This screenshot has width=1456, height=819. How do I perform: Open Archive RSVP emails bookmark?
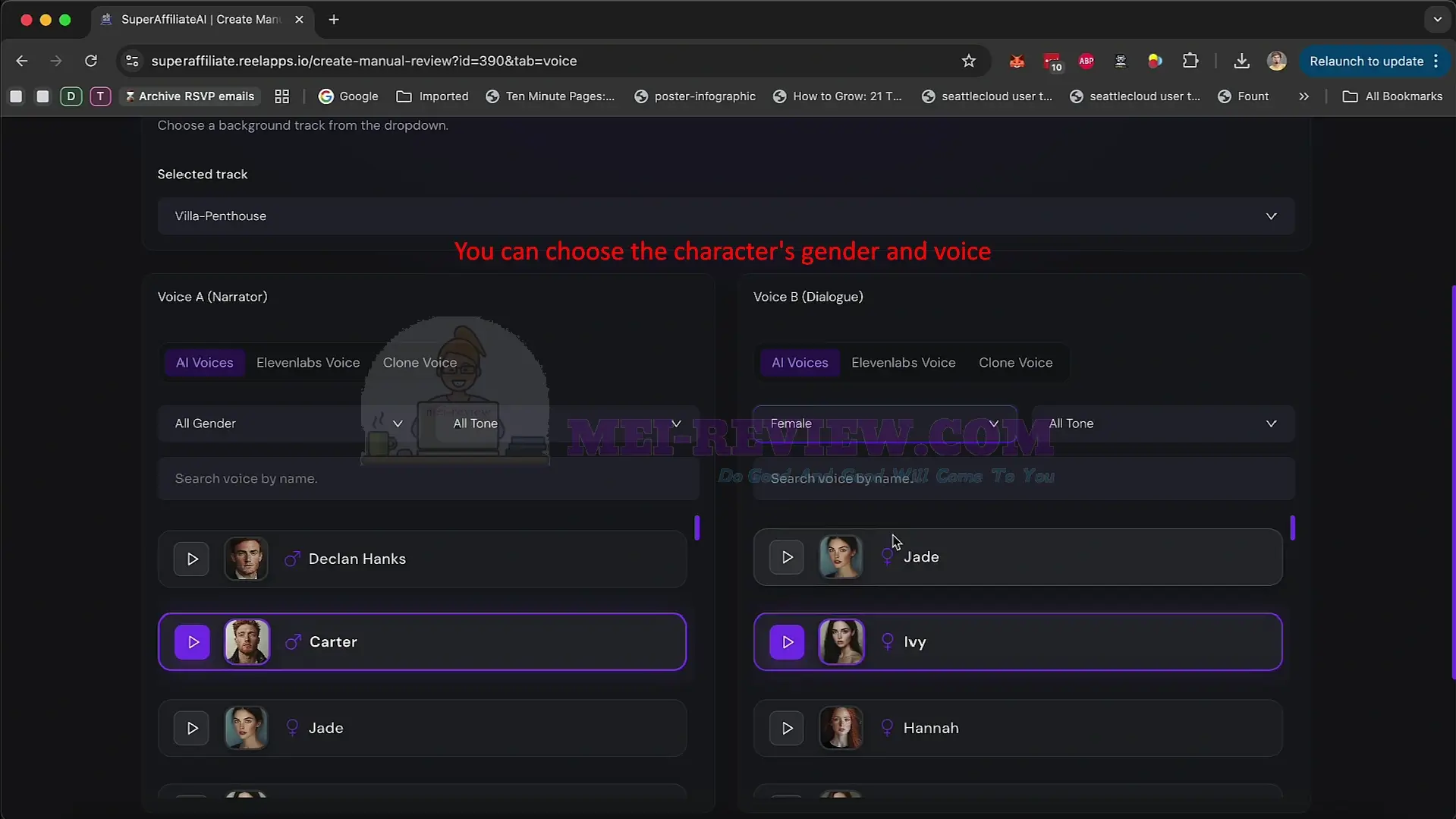coord(190,96)
